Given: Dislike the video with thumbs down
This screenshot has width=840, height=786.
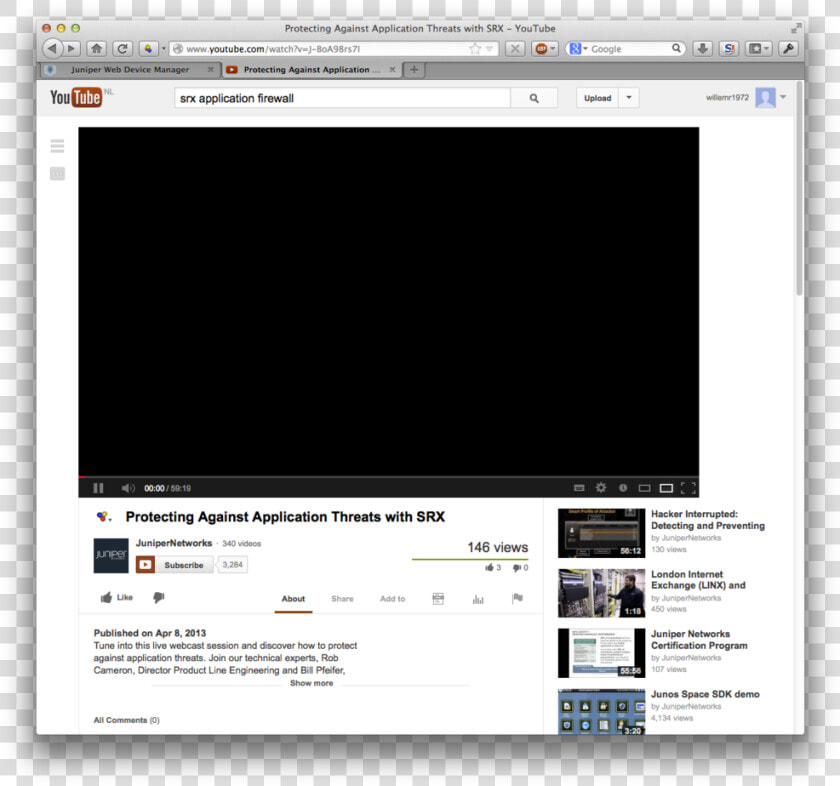Looking at the screenshot, I should [x=159, y=597].
